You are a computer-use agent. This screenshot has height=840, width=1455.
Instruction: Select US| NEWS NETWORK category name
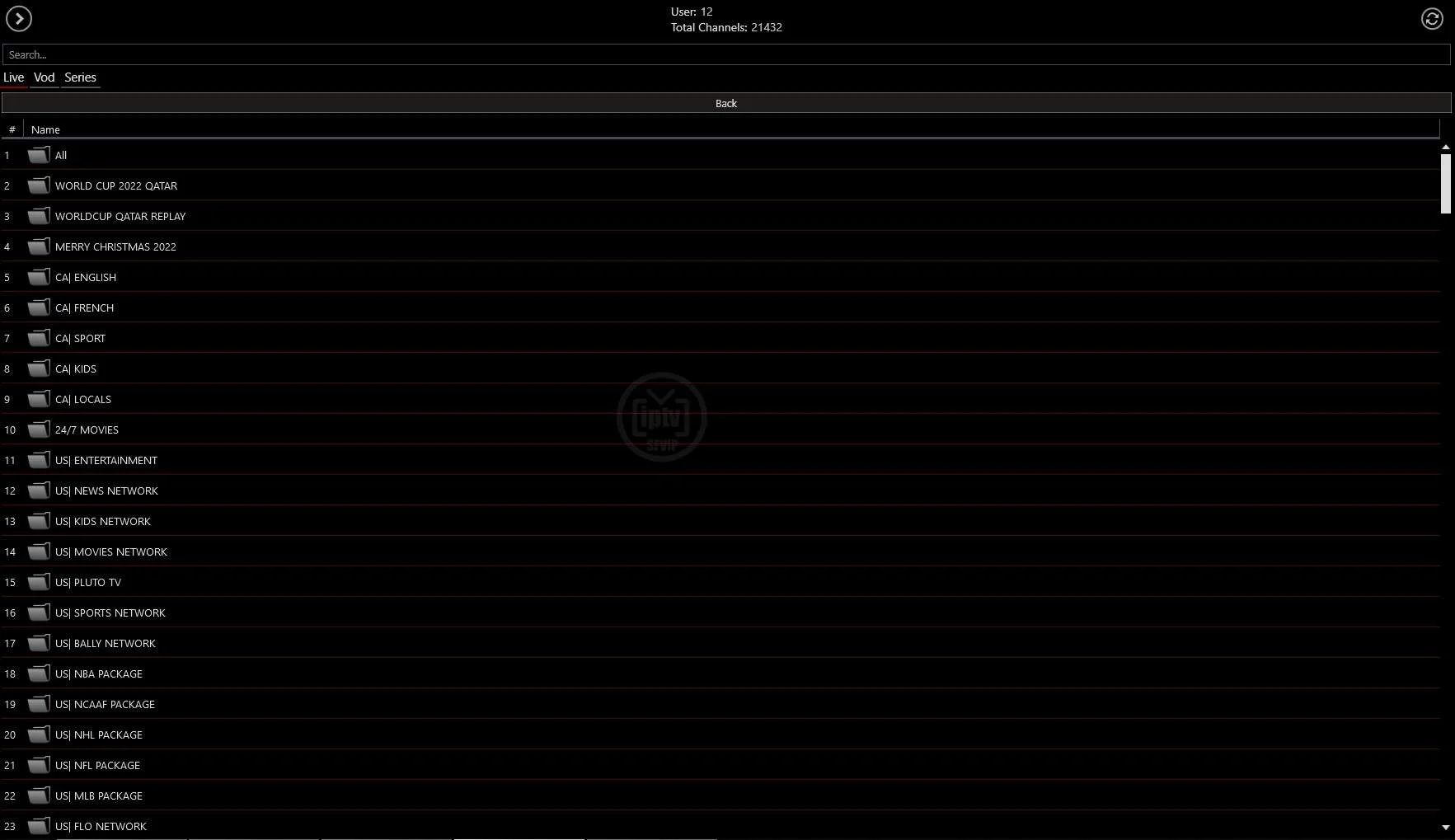(106, 490)
